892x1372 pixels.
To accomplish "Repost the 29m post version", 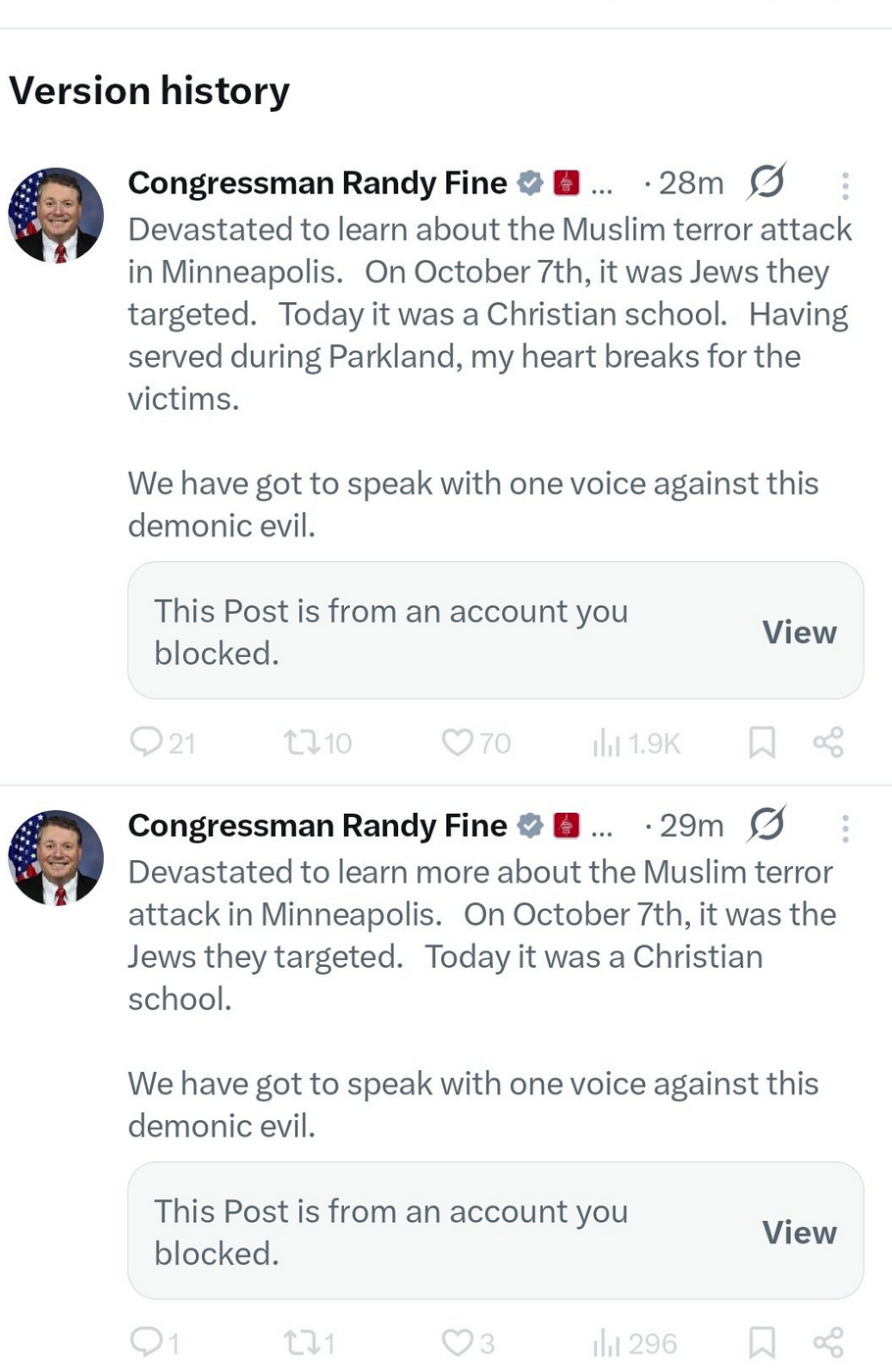I will 302,1342.
